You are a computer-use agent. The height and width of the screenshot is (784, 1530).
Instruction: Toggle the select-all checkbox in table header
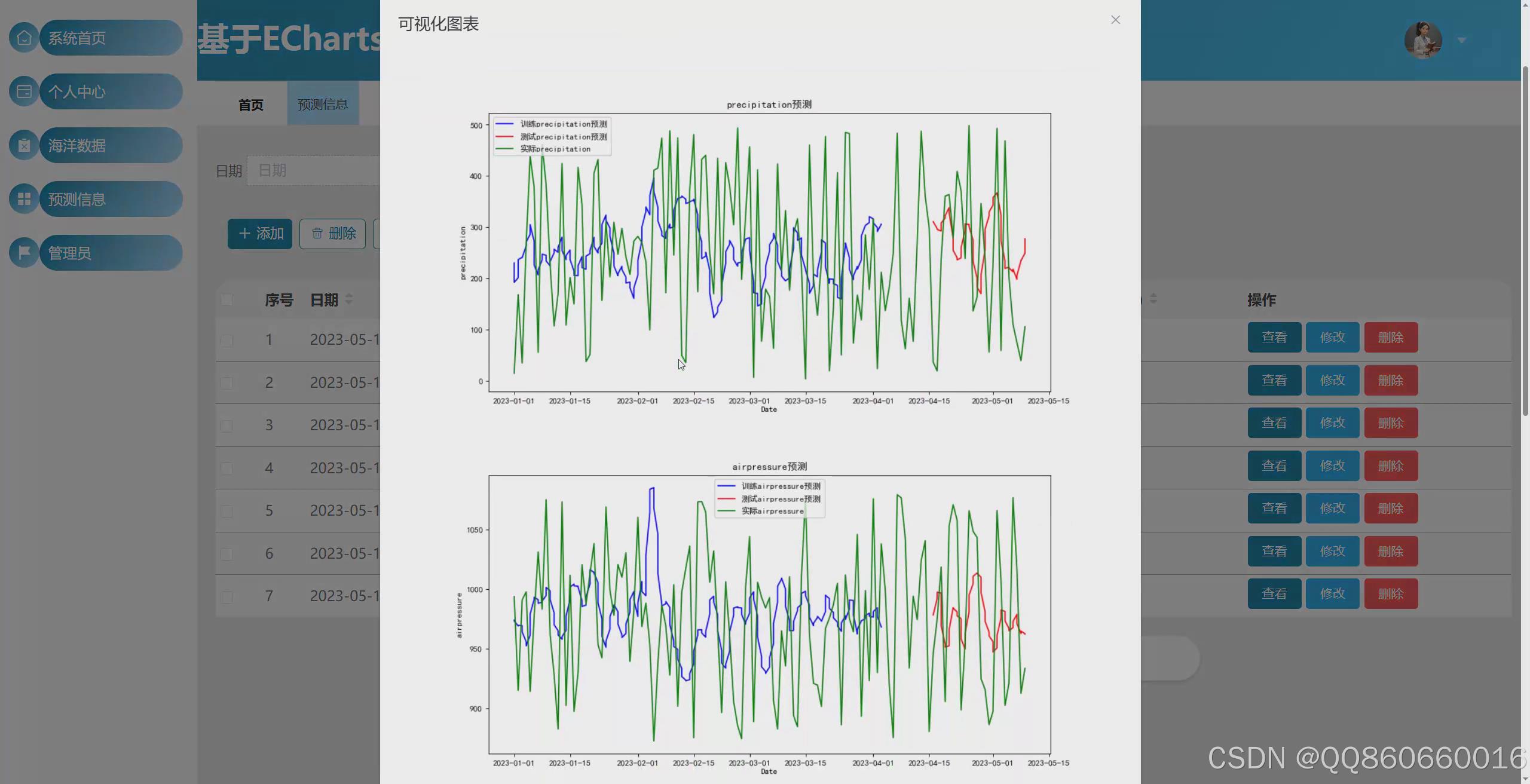point(227,299)
